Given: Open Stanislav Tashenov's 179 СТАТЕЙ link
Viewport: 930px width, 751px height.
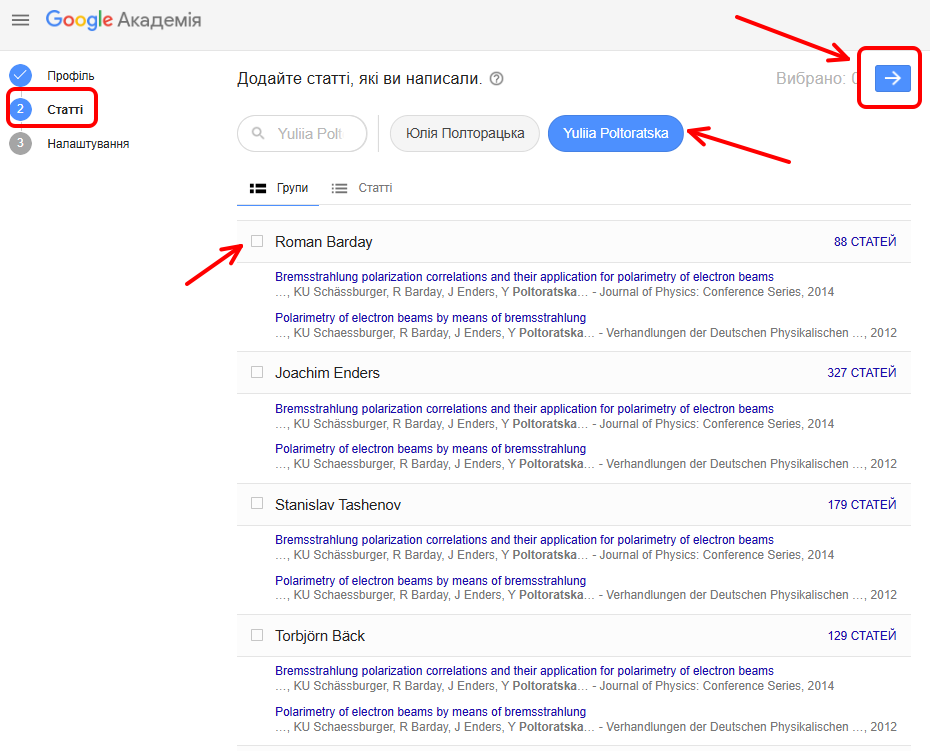Looking at the screenshot, I should tap(862, 504).
